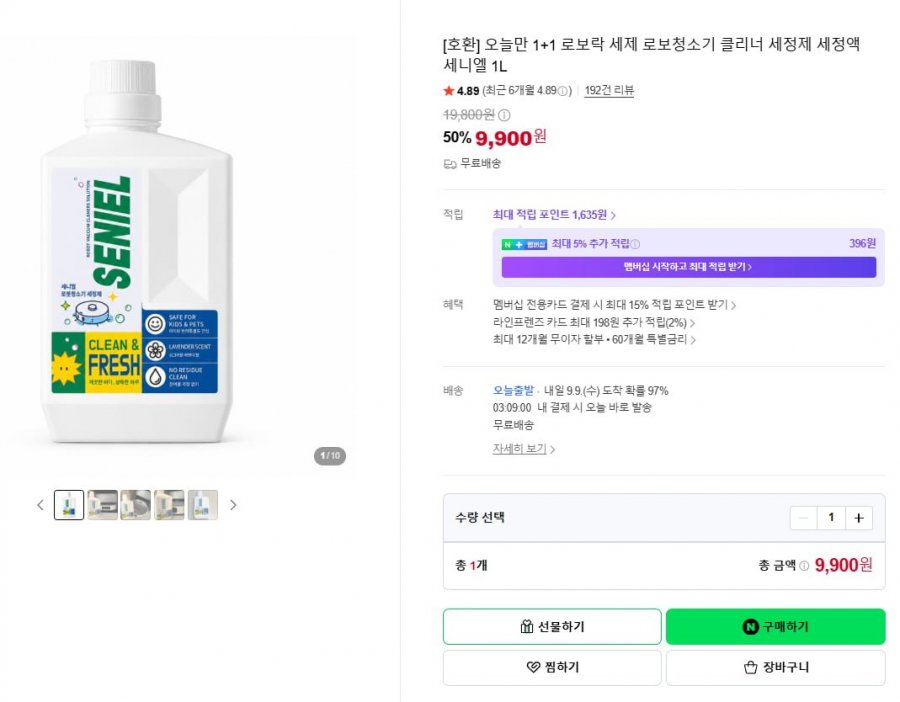Screen dimensions: 900x702
Task: Click the info icon next to the 6-month rating
Action: (563, 91)
